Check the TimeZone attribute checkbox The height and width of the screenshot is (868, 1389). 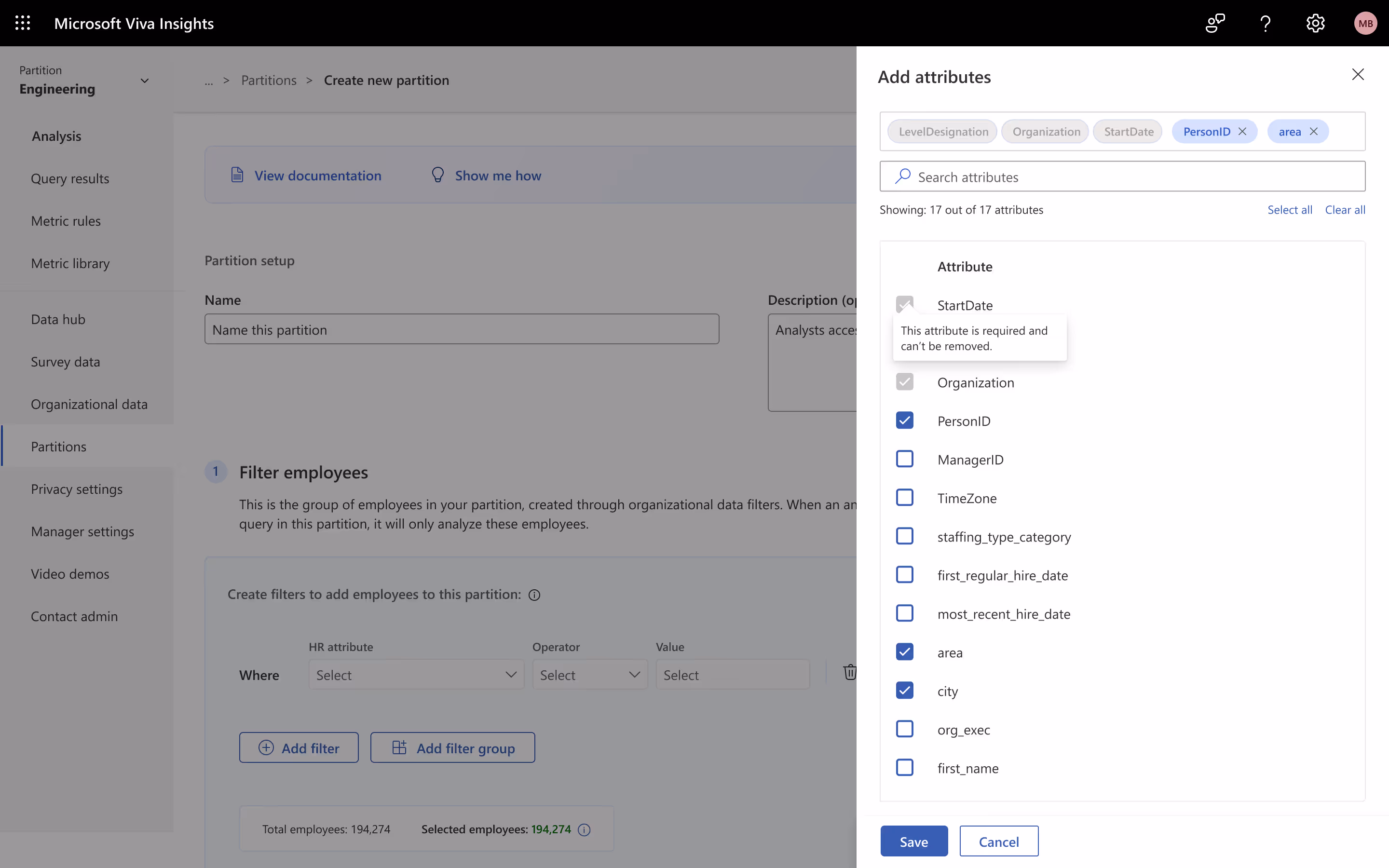tap(905, 497)
